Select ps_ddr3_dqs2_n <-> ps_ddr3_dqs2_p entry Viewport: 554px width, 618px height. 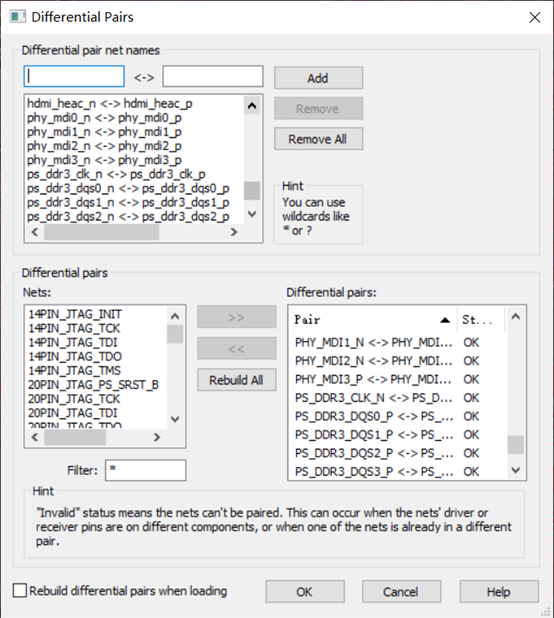(134, 217)
